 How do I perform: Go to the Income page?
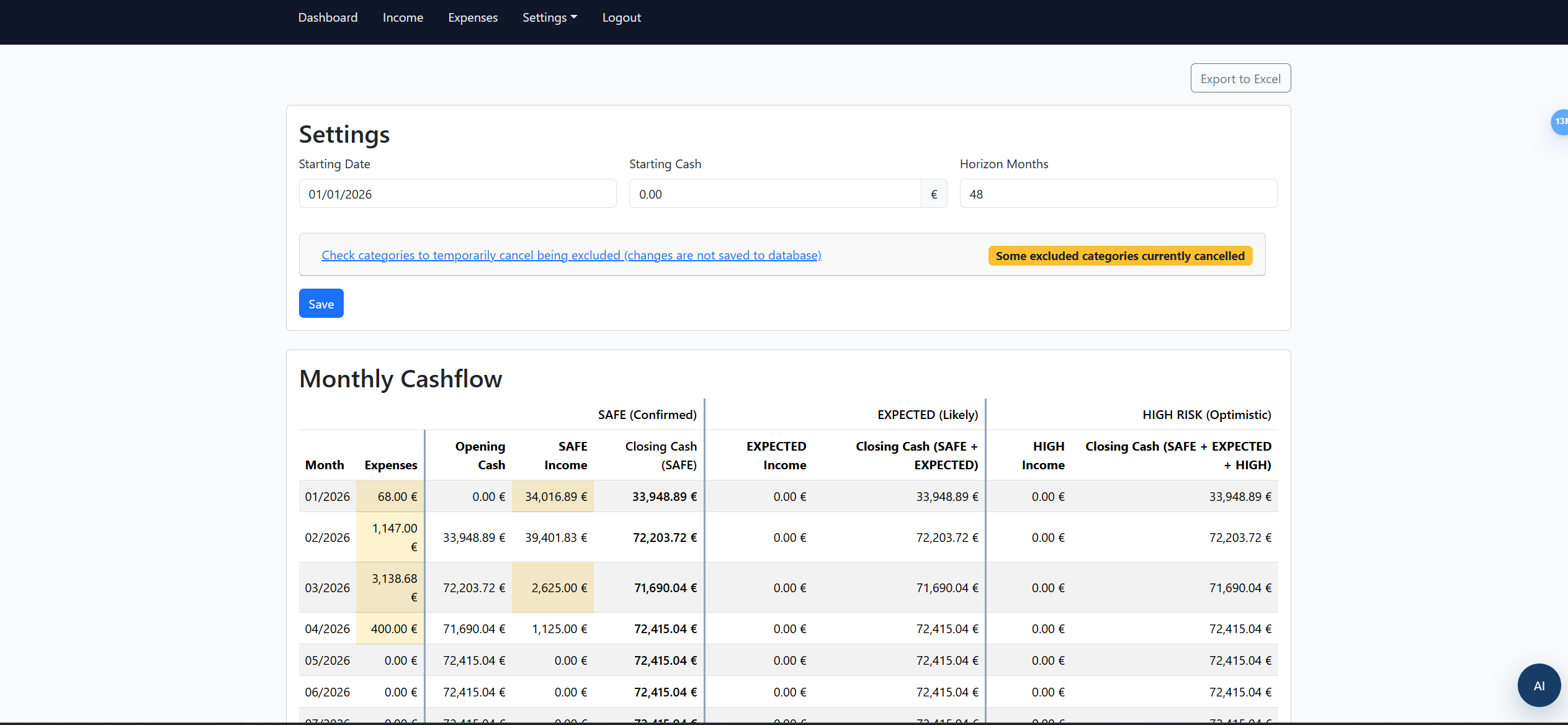tap(403, 17)
